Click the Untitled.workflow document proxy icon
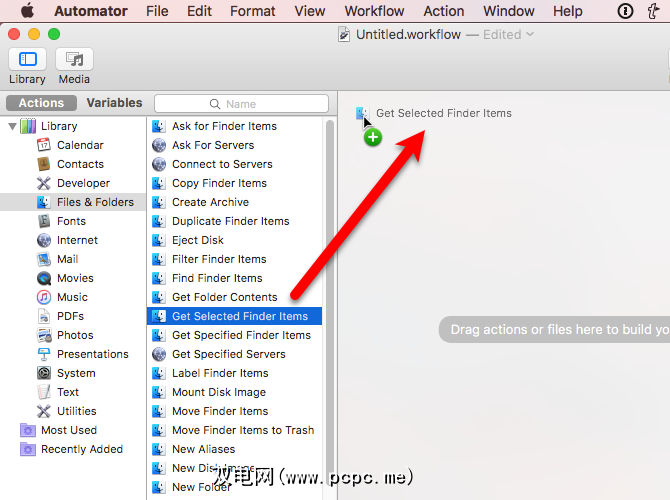Viewport: 670px width, 500px height. [344, 34]
